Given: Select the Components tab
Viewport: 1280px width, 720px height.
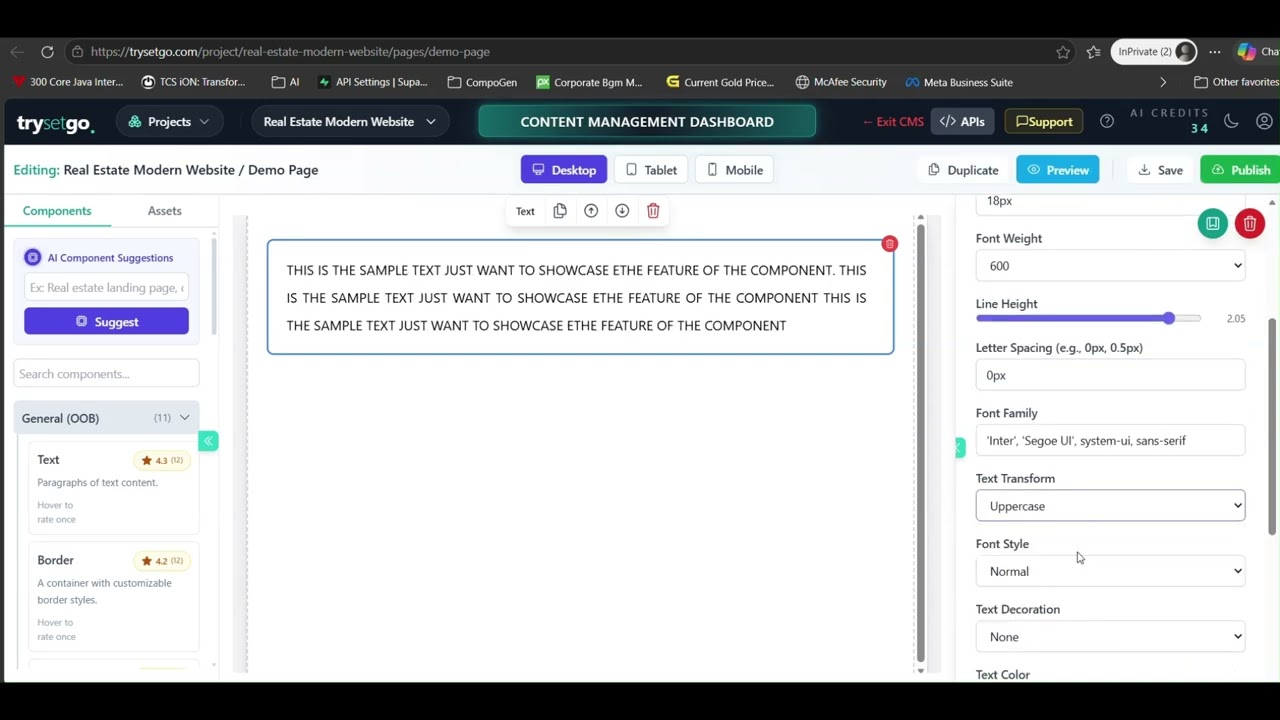Looking at the screenshot, I should (x=57, y=211).
